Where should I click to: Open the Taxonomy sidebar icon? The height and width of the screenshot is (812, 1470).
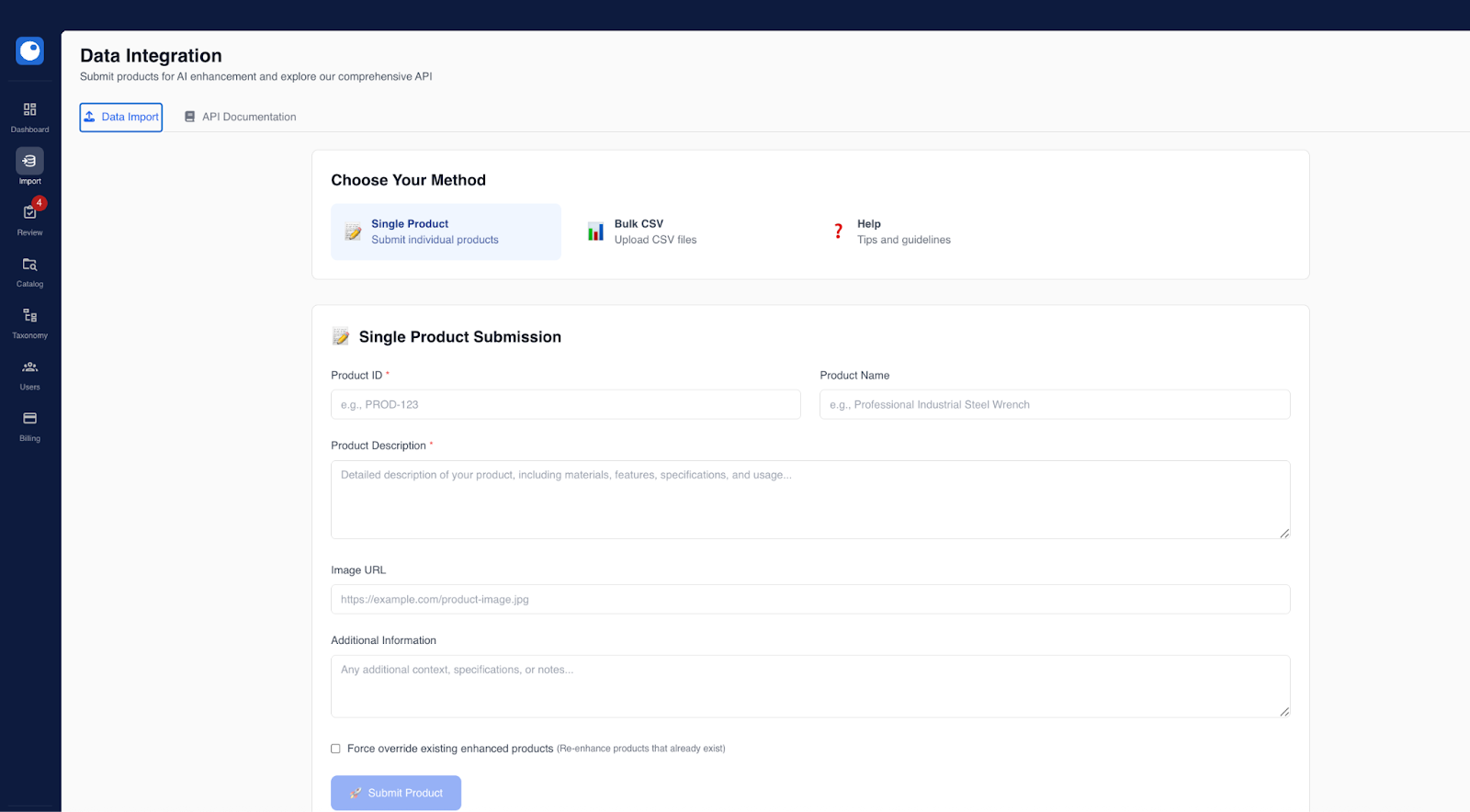click(x=29, y=321)
